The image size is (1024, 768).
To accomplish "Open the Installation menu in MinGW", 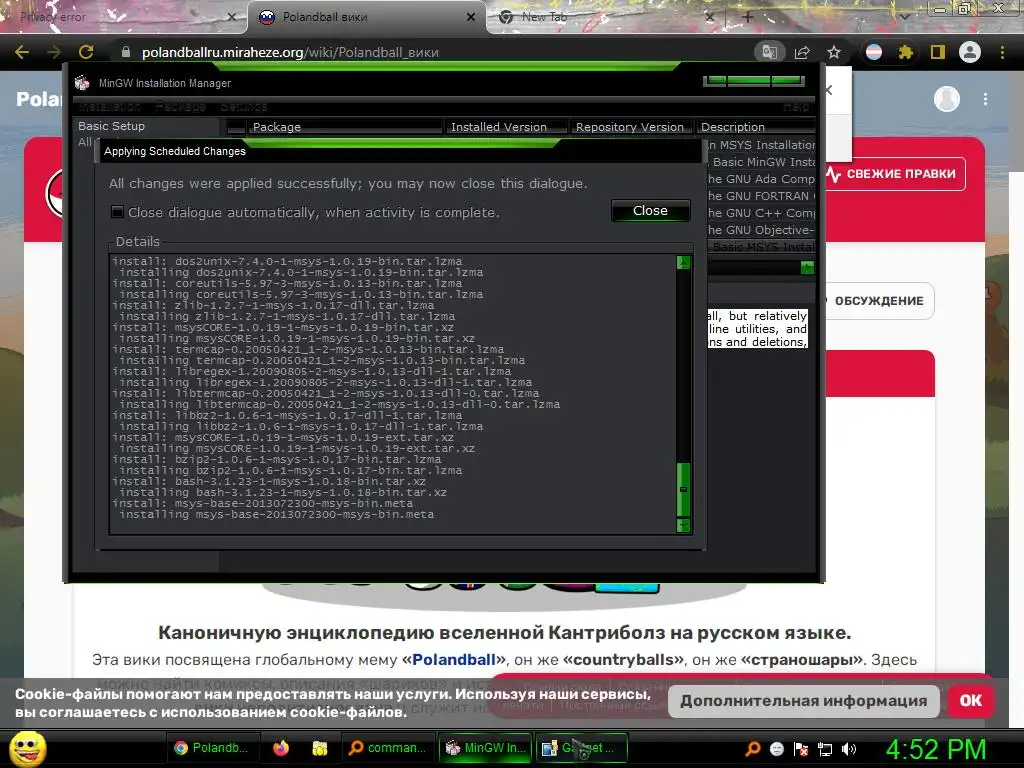I will pos(110,106).
